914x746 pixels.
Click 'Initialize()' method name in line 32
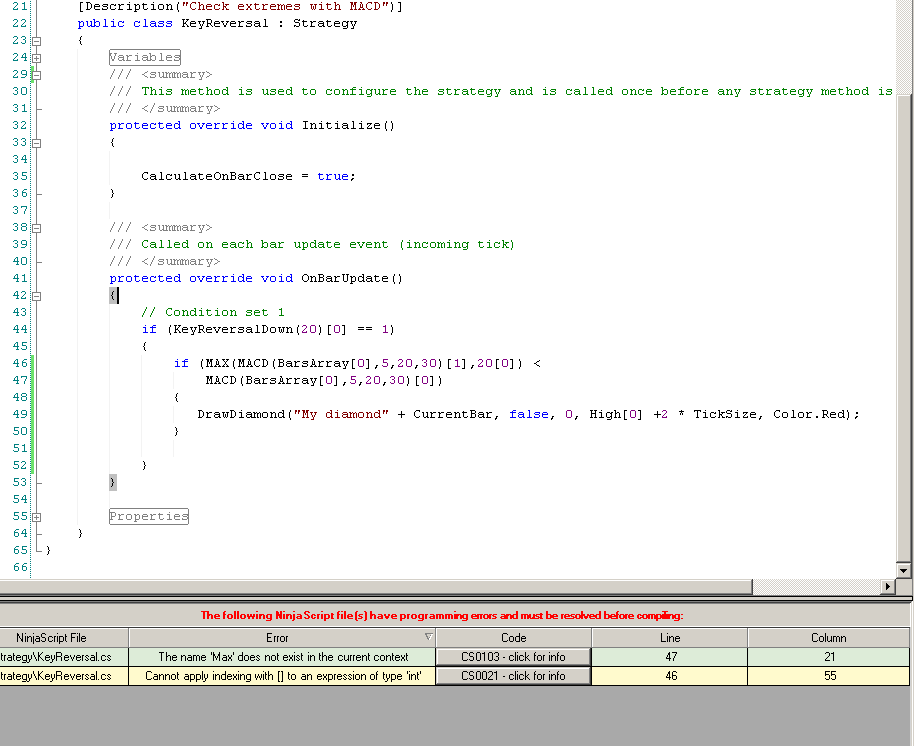(x=348, y=125)
